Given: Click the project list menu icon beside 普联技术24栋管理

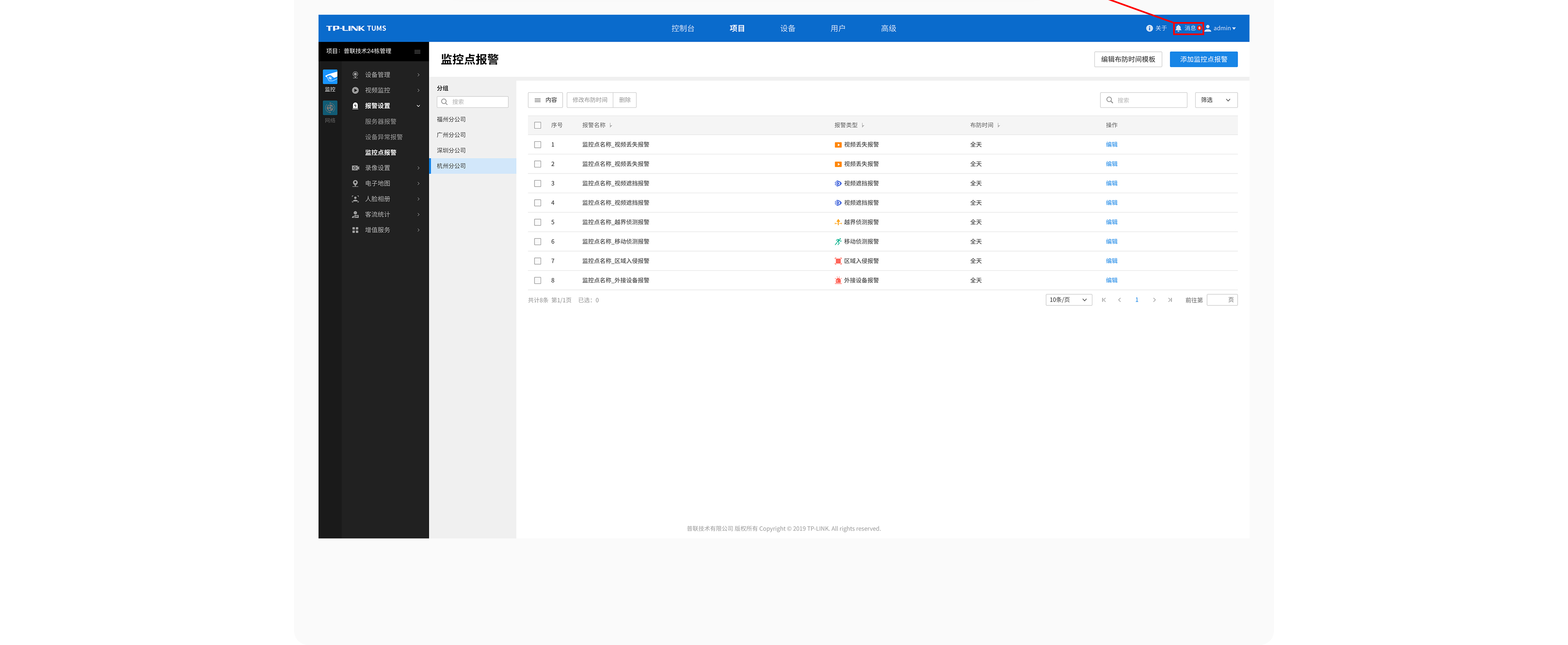Looking at the screenshot, I should [x=418, y=52].
